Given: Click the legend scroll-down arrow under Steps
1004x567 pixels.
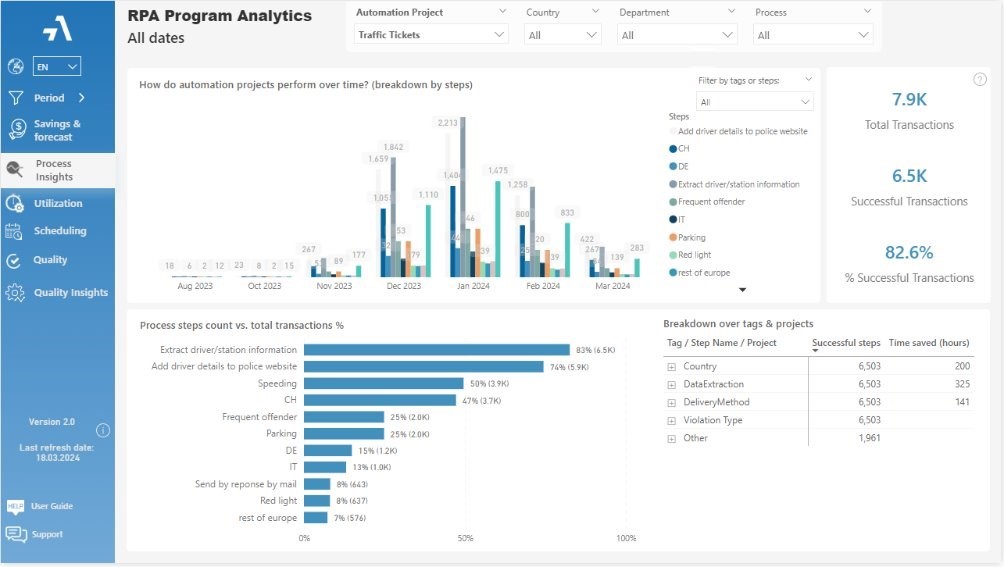Looking at the screenshot, I should click(x=742, y=290).
